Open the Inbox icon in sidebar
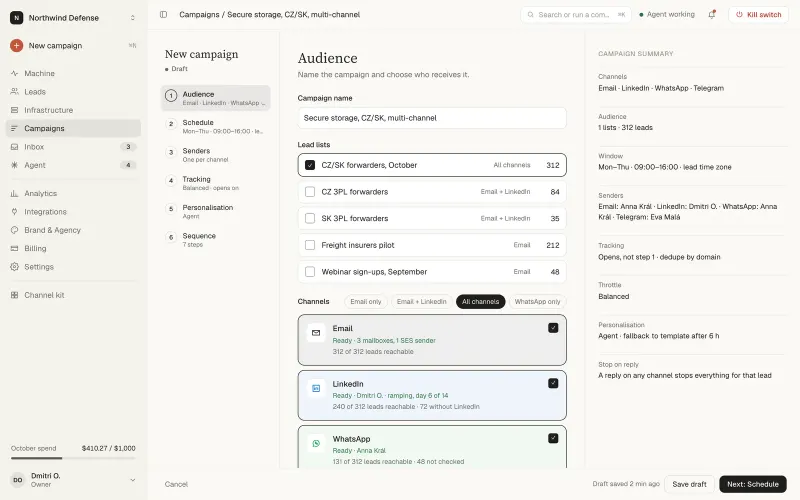Image resolution: width=800 pixels, height=500 pixels. (14, 147)
